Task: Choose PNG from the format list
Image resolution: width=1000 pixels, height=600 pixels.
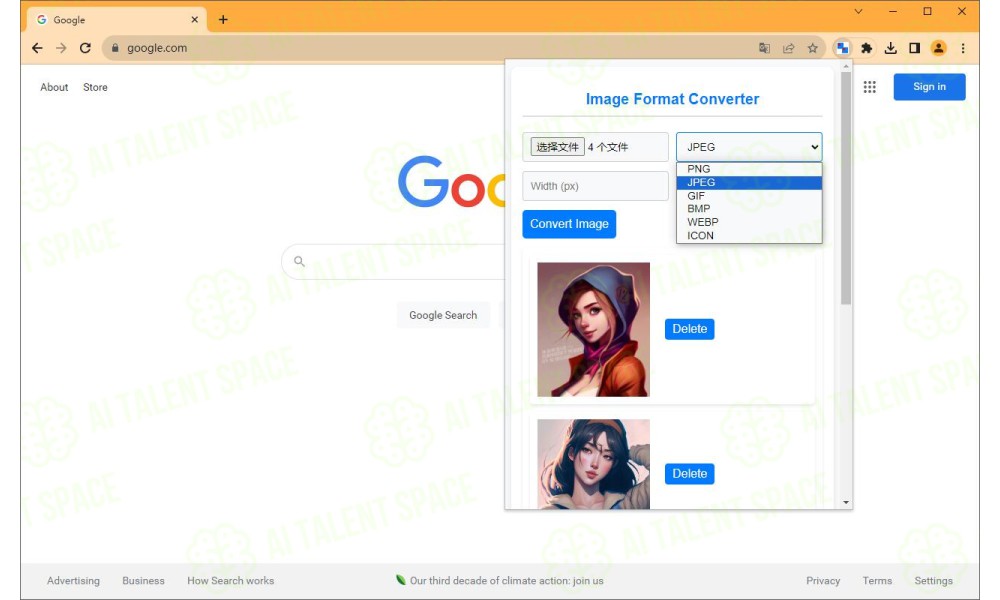Action: [x=749, y=169]
